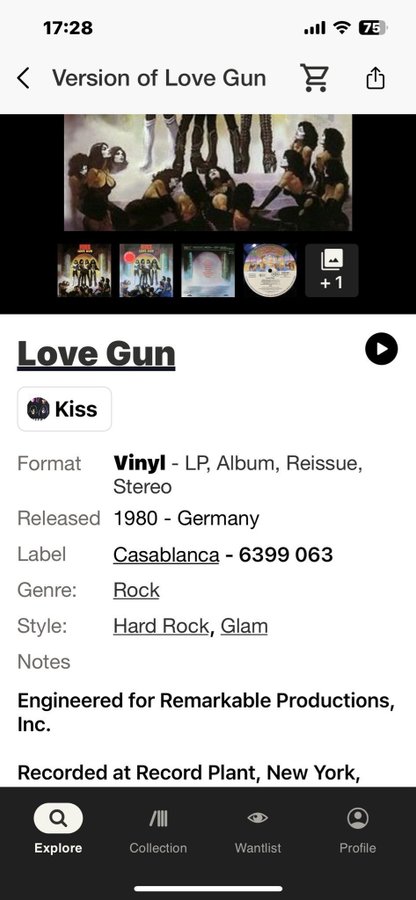416x900 pixels.
Task: Tap the share icon
Action: [375, 78]
